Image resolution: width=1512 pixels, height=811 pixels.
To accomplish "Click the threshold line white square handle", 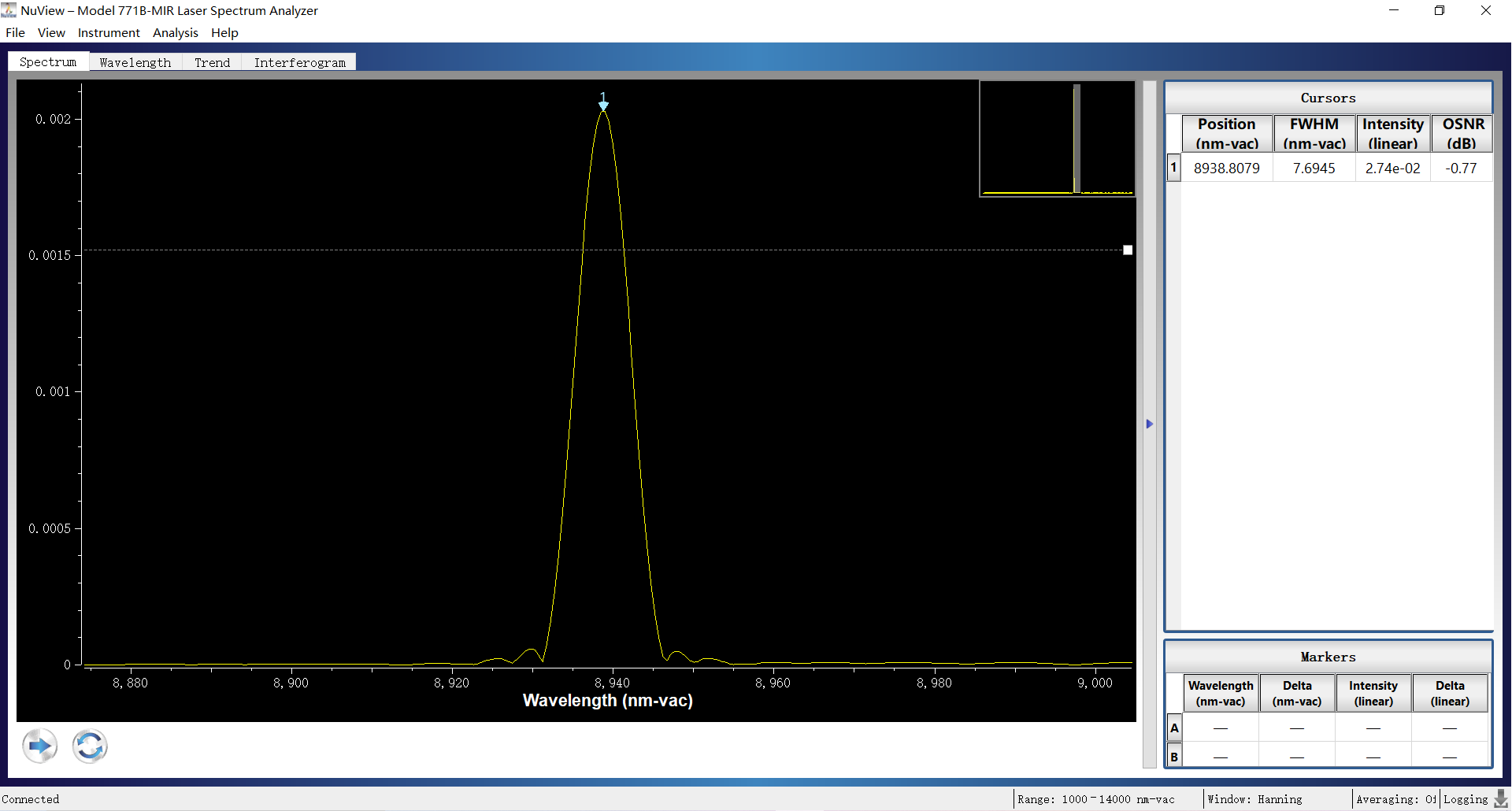I will pos(1128,250).
